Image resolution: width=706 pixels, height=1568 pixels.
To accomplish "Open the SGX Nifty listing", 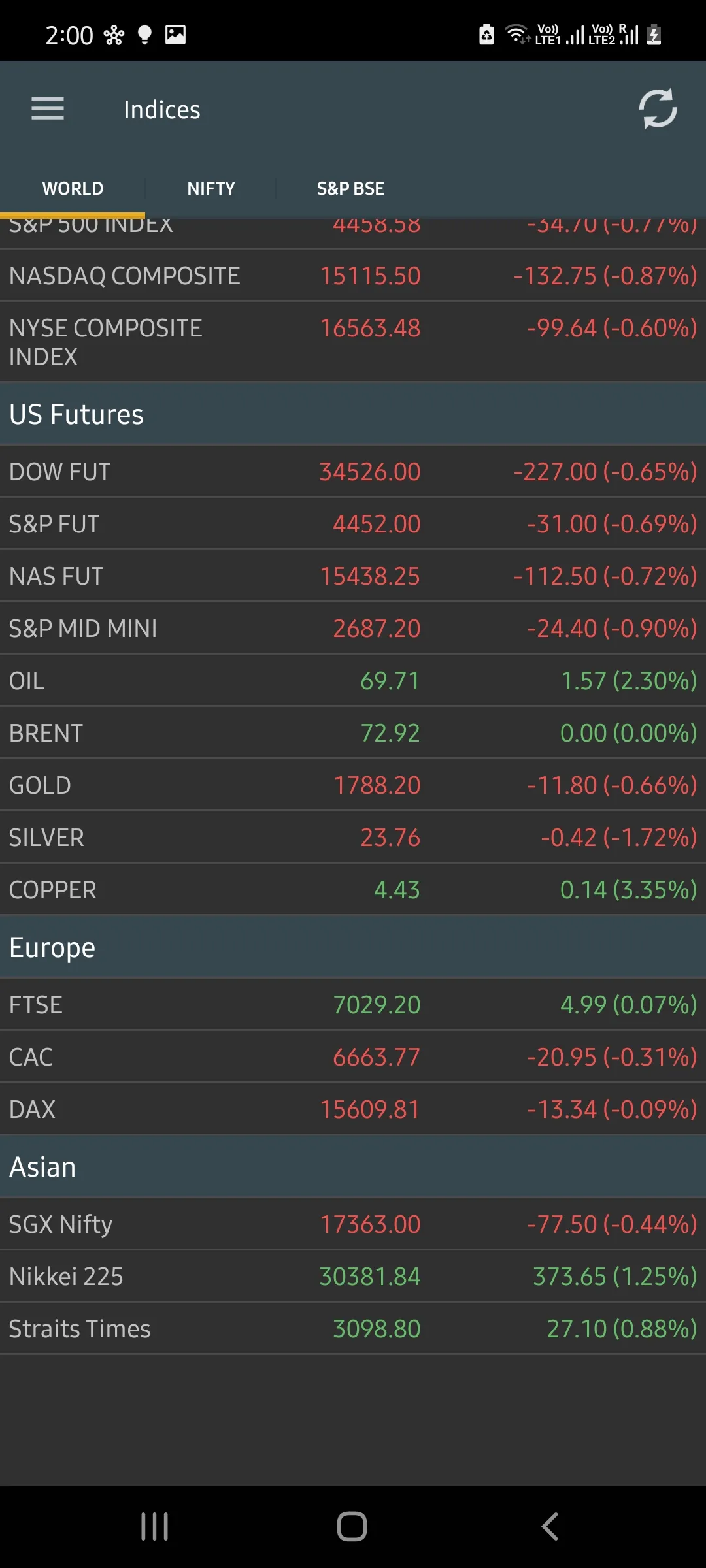I will (353, 1224).
